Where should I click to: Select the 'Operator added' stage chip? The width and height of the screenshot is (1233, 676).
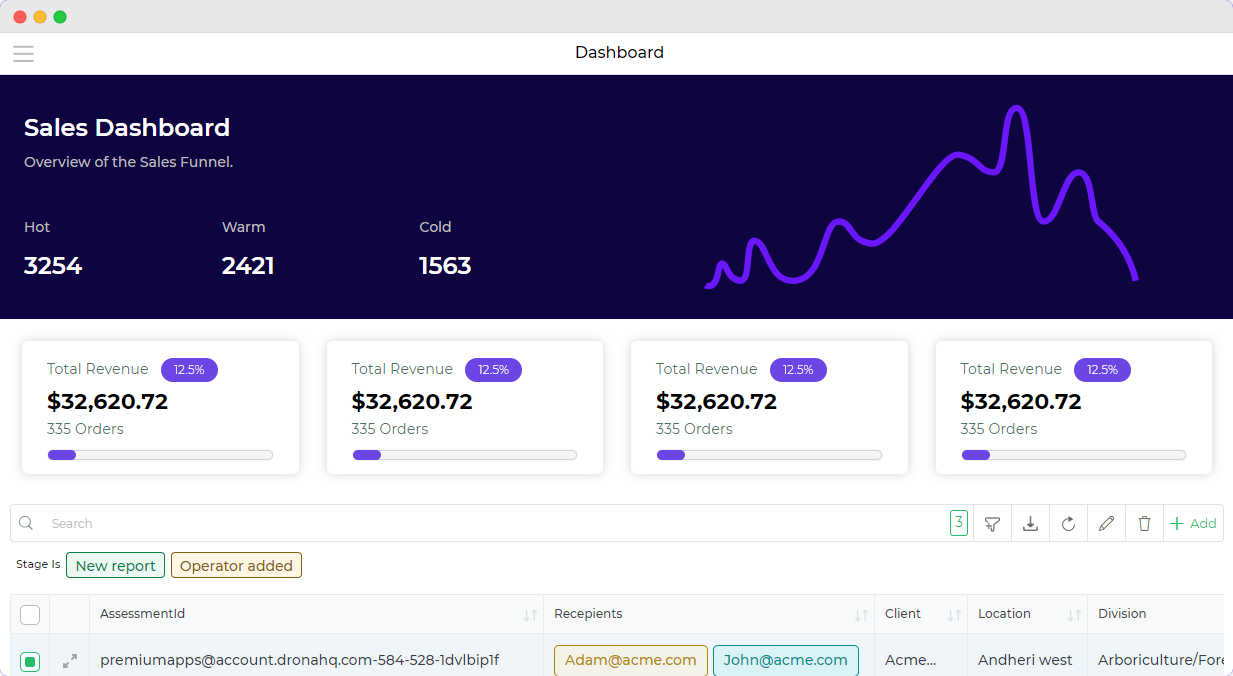coord(236,565)
